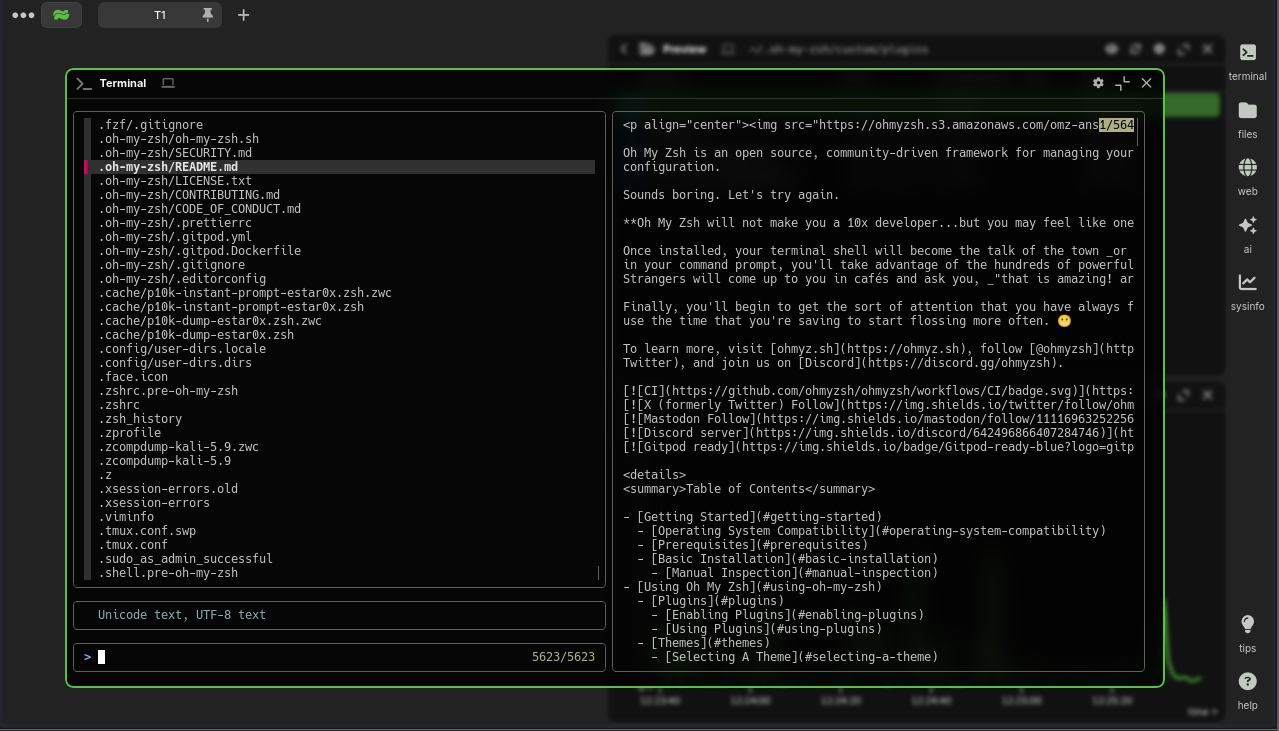Select .viminfo entry

click(x=126, y=517)
